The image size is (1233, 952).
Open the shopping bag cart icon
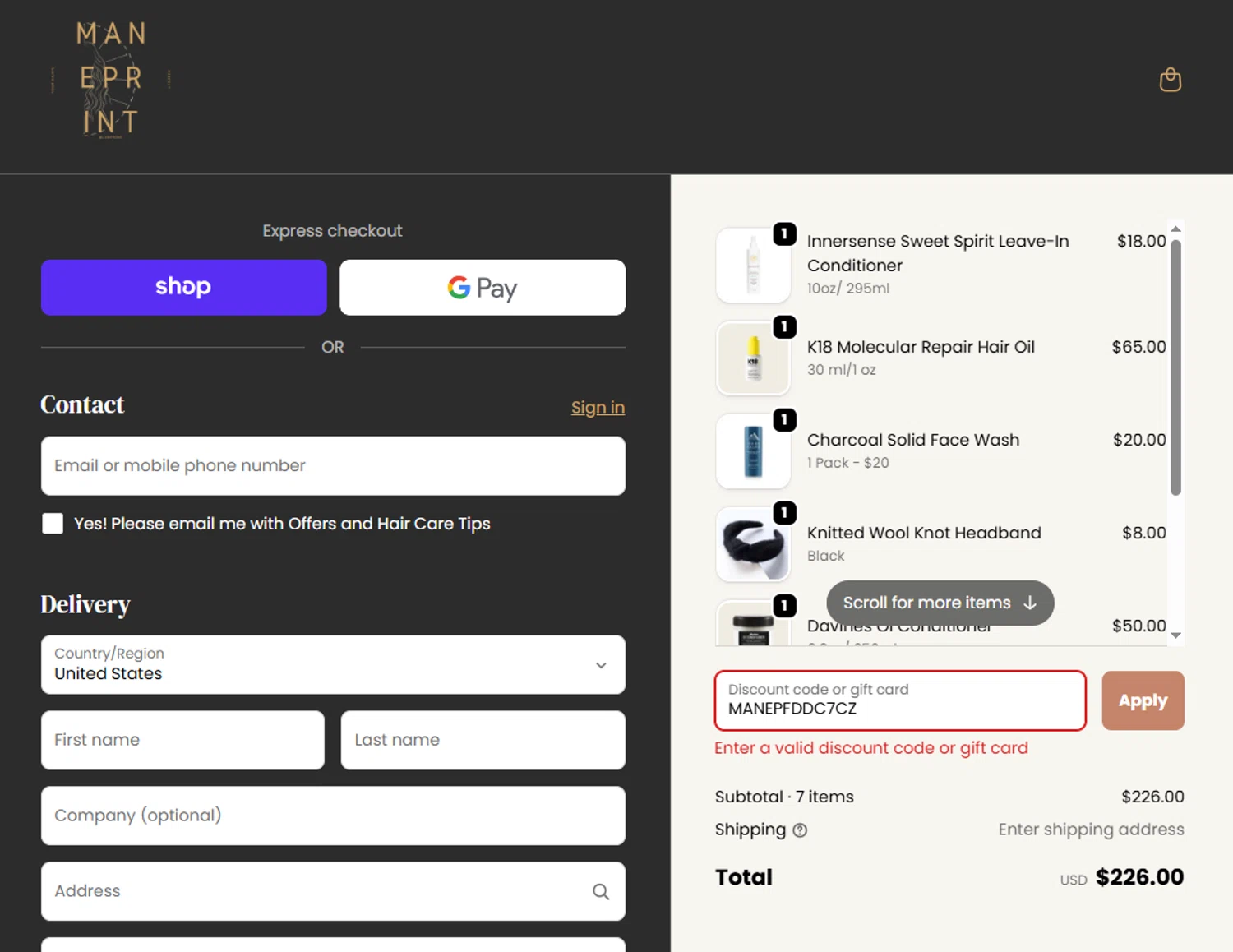1170,80
